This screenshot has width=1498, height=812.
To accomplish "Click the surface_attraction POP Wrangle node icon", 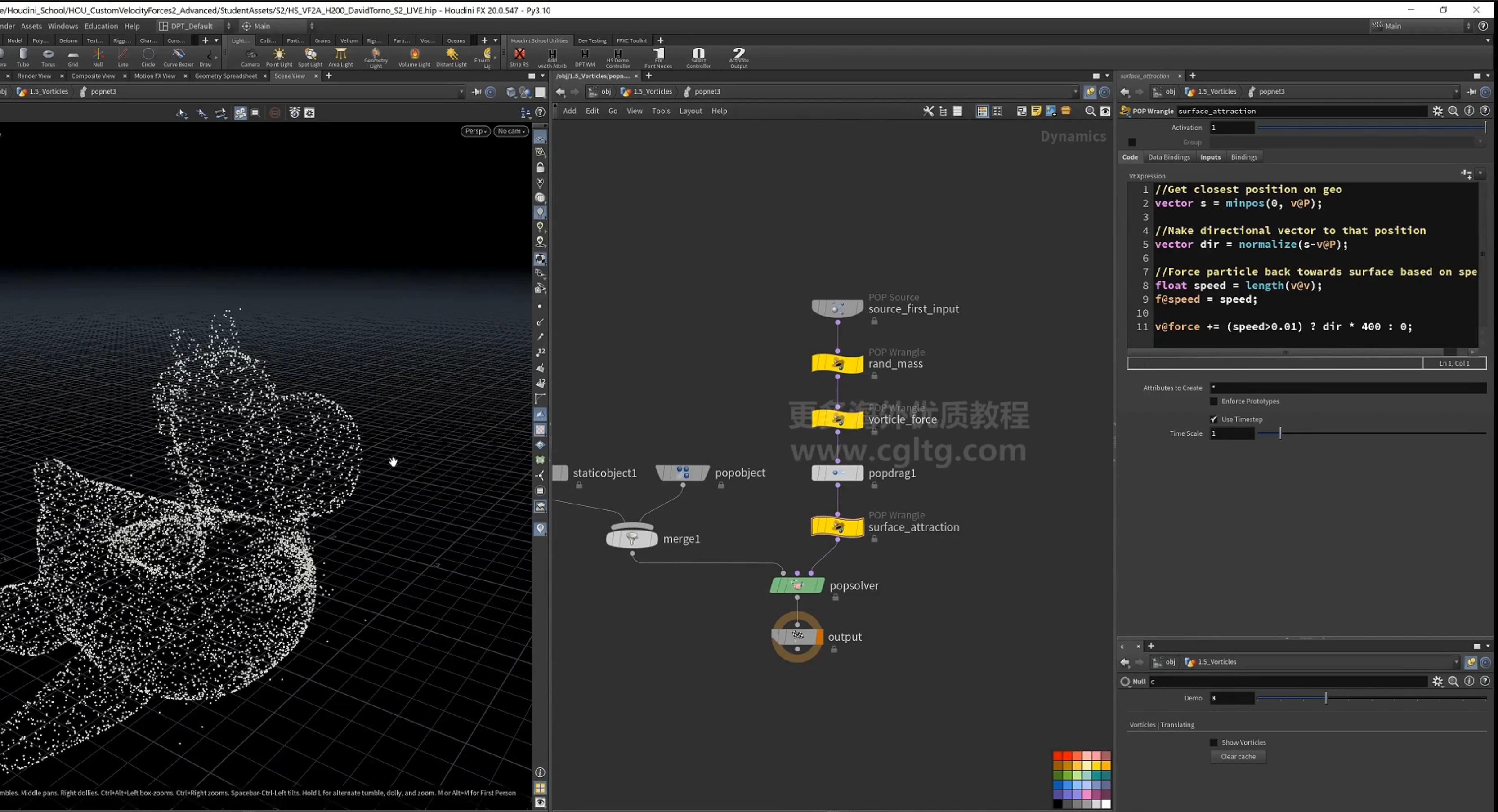I will [837, 526].
